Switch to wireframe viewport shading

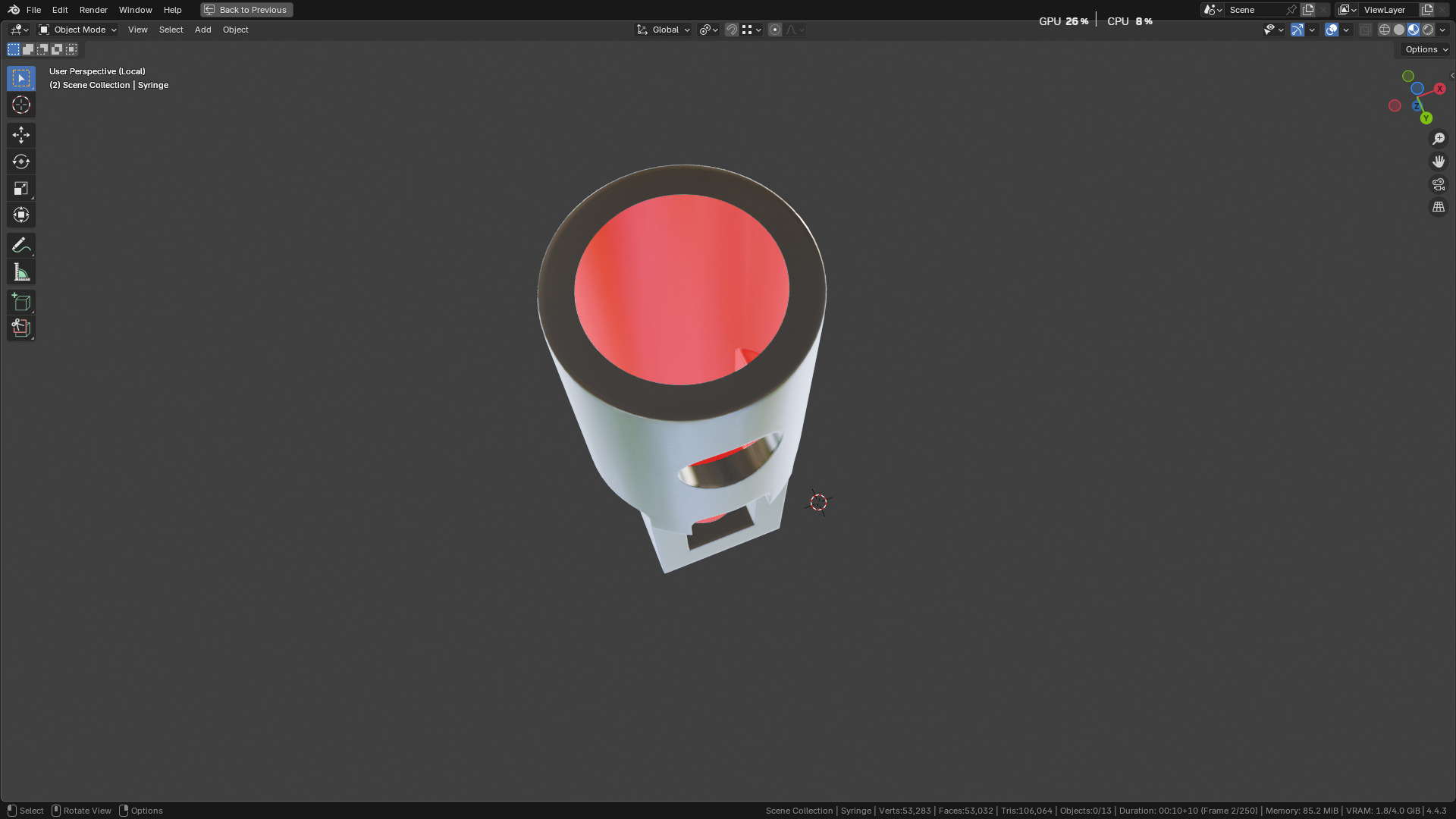coord(1385,30)
